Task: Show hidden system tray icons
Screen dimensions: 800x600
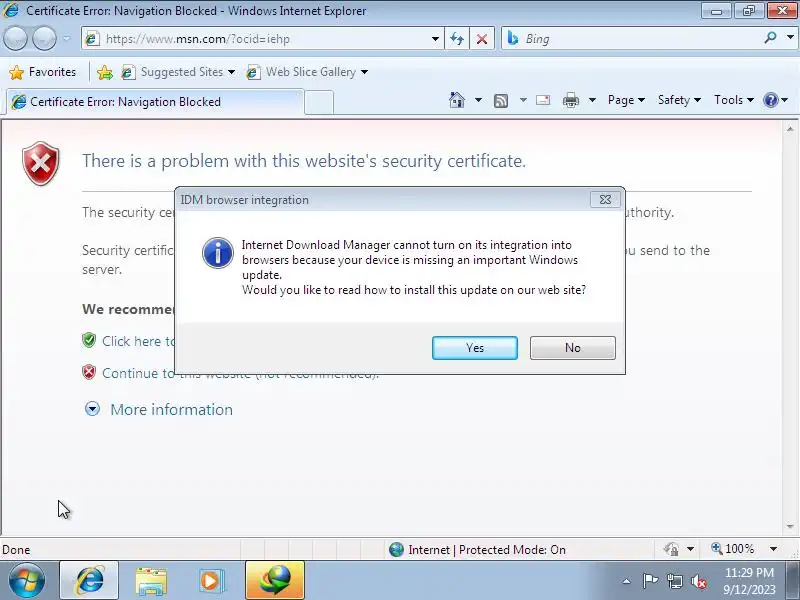Action: pyautogui.click(x=627, y=581)
